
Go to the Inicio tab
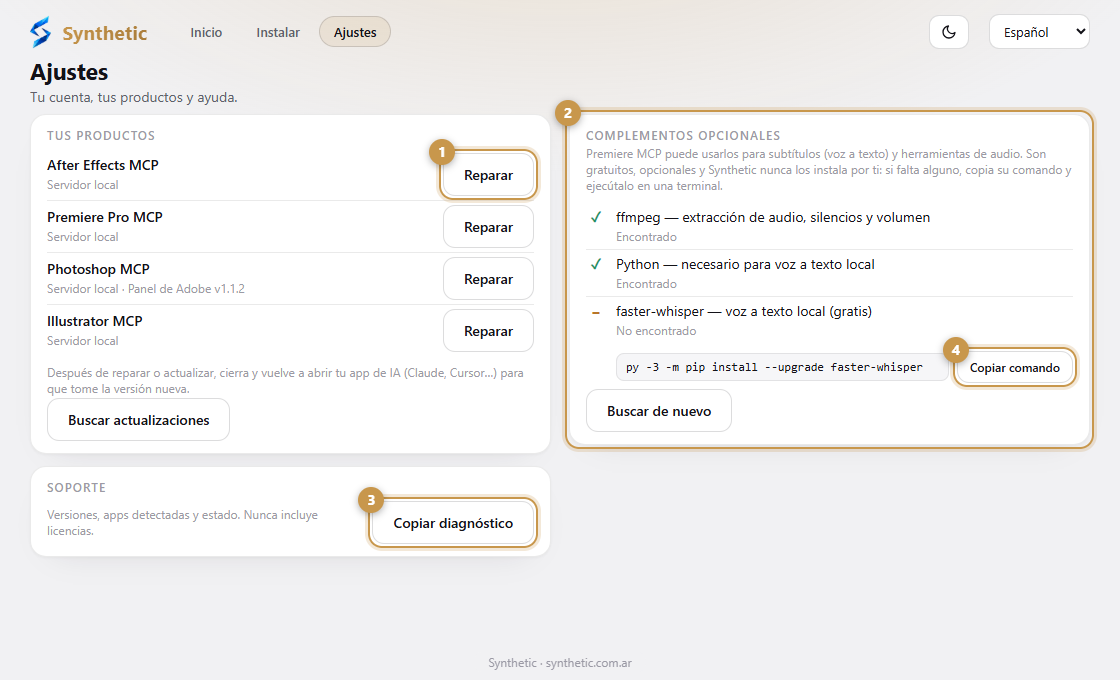(x=206, y=32)
